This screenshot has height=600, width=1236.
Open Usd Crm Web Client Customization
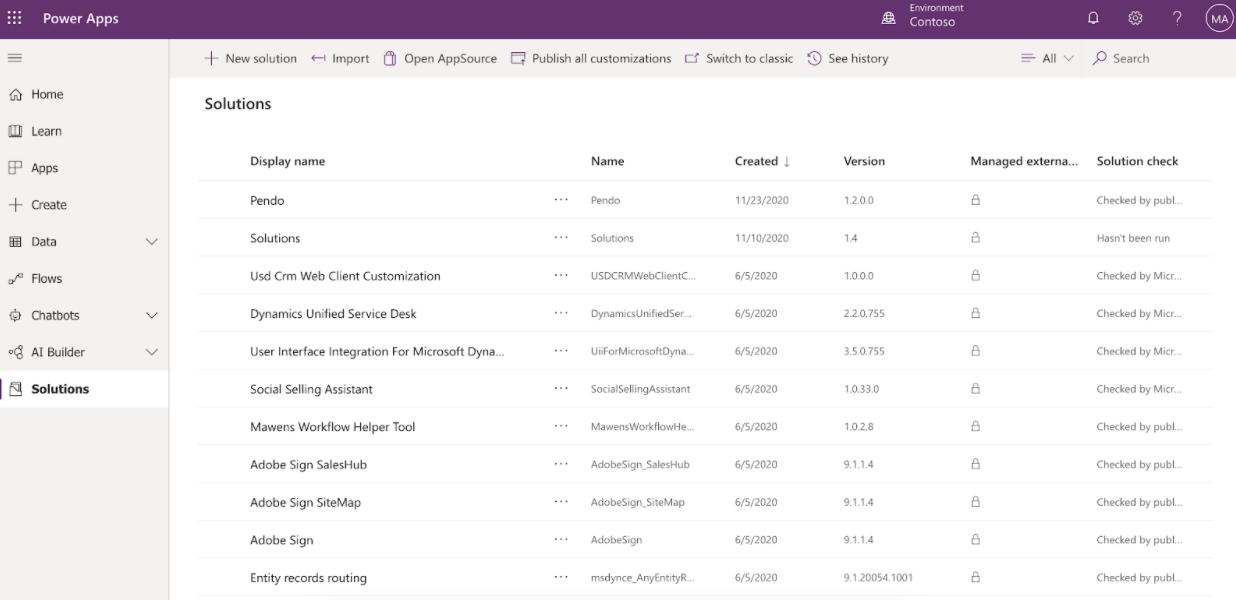[345, 276]
